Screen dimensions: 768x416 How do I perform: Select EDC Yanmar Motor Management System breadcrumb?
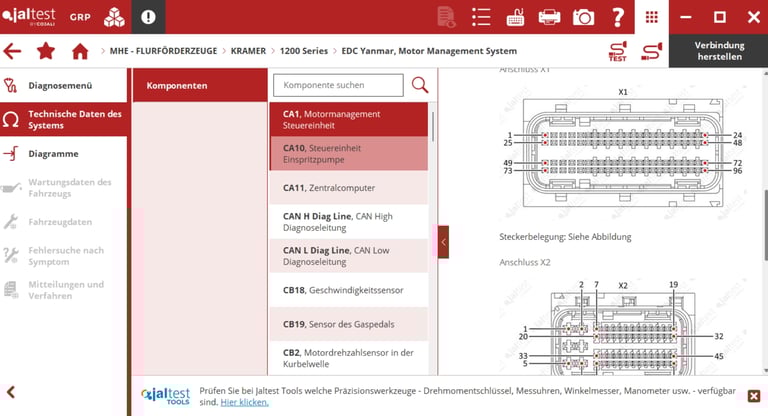[429, 51]
